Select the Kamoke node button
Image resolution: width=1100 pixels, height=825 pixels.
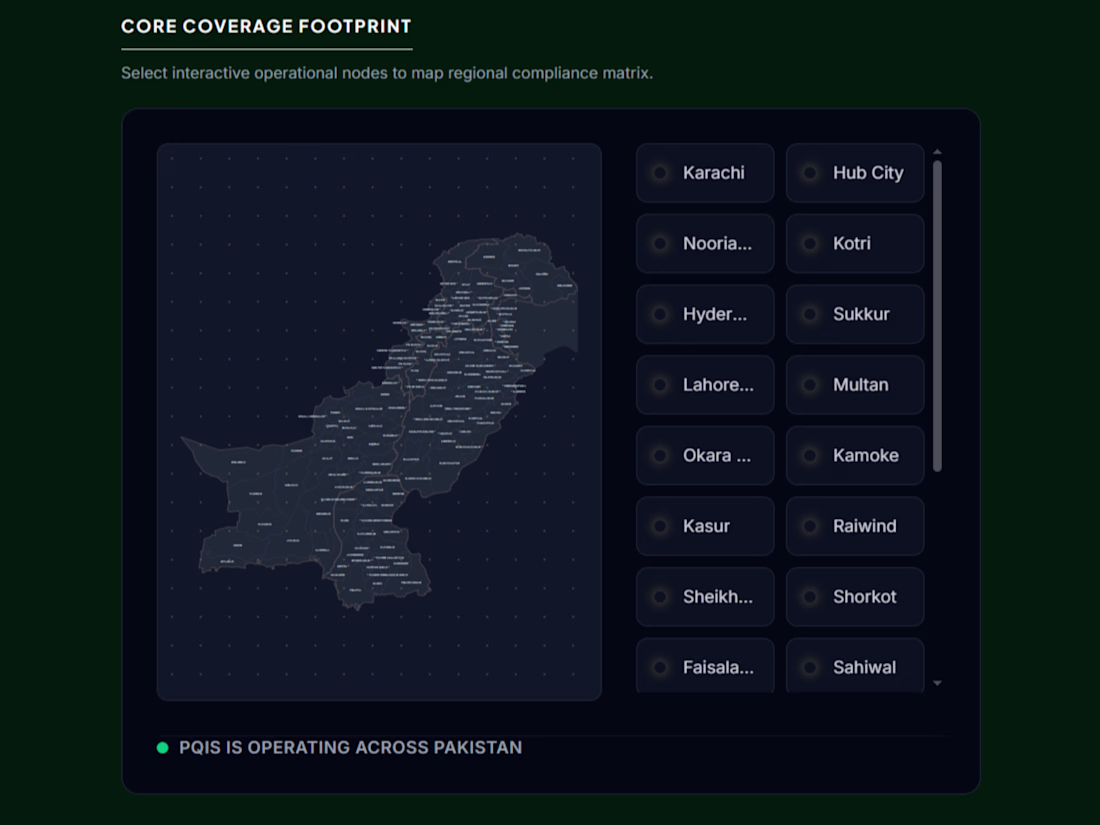click(855, 455)
